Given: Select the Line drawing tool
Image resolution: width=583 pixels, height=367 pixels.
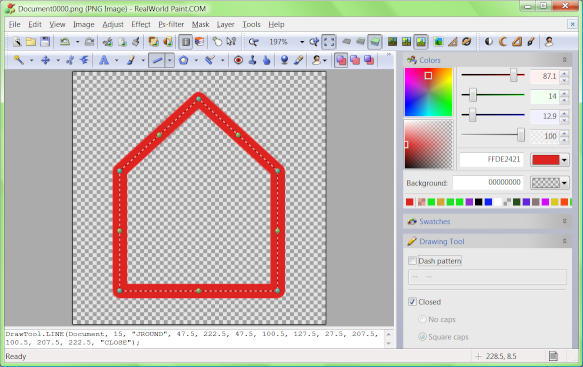Looking at the screenshot, I should [x=157, y=60].
